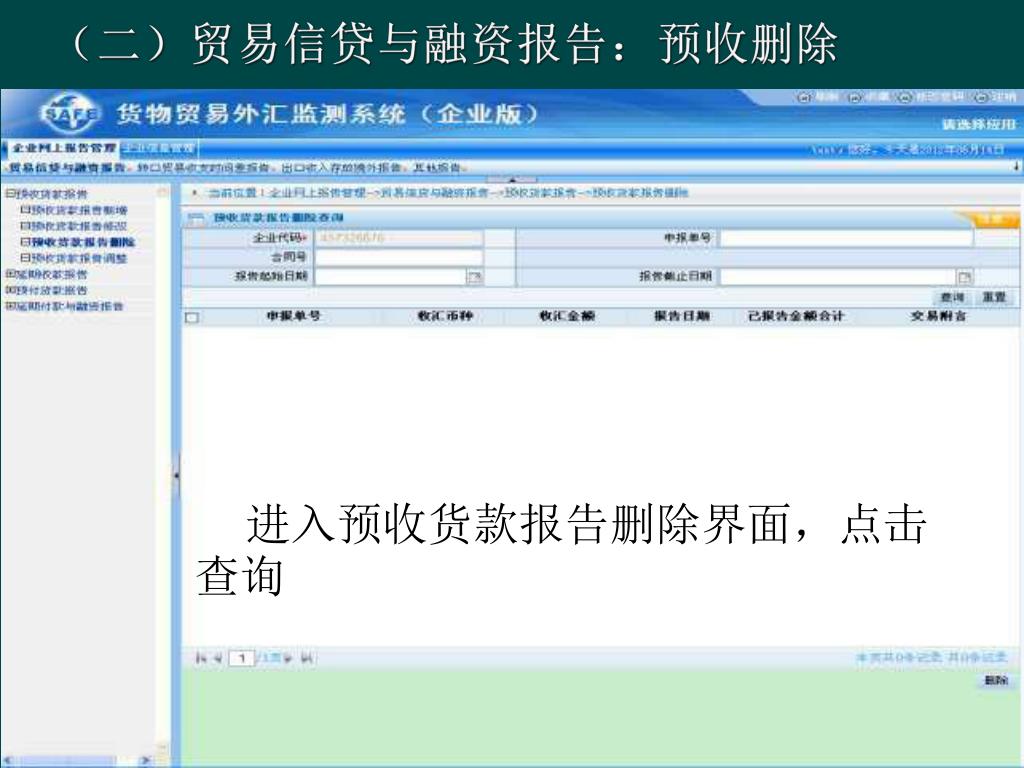Click the query panel header icon
The height and width of the screenshot is (768, 1024).
click(195, 218)
